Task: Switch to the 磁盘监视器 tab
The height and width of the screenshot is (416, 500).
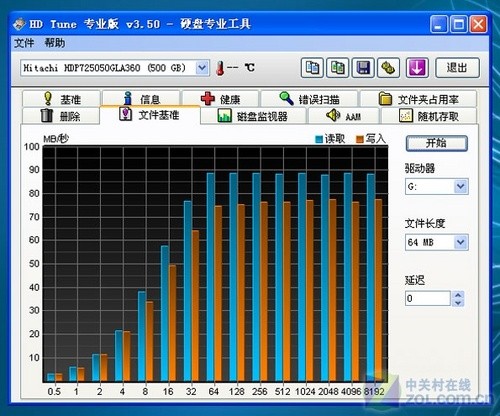Action: 253,116
